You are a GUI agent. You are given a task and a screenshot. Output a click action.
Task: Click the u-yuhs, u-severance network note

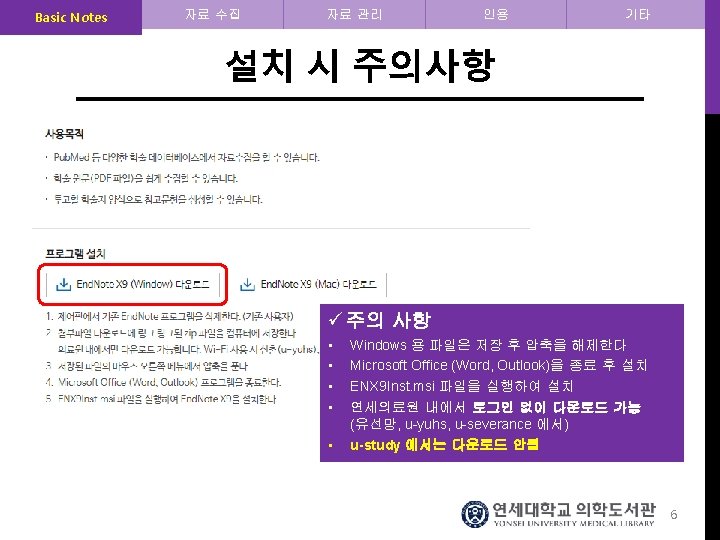coord(459,424)
